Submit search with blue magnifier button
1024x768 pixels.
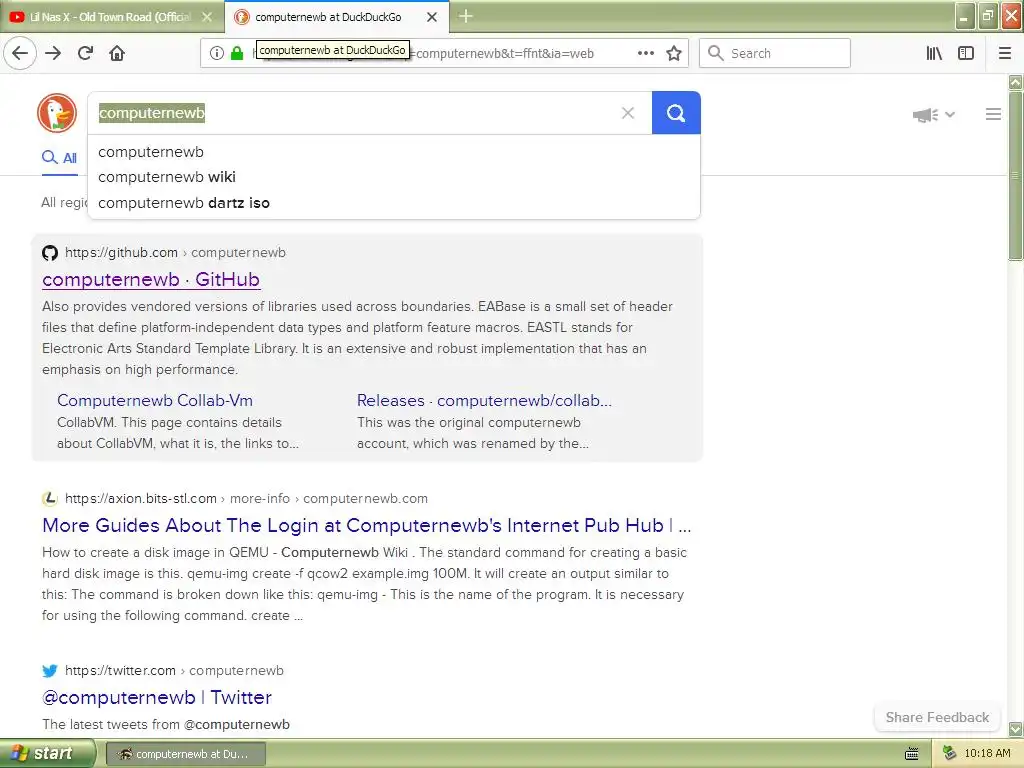676,113
